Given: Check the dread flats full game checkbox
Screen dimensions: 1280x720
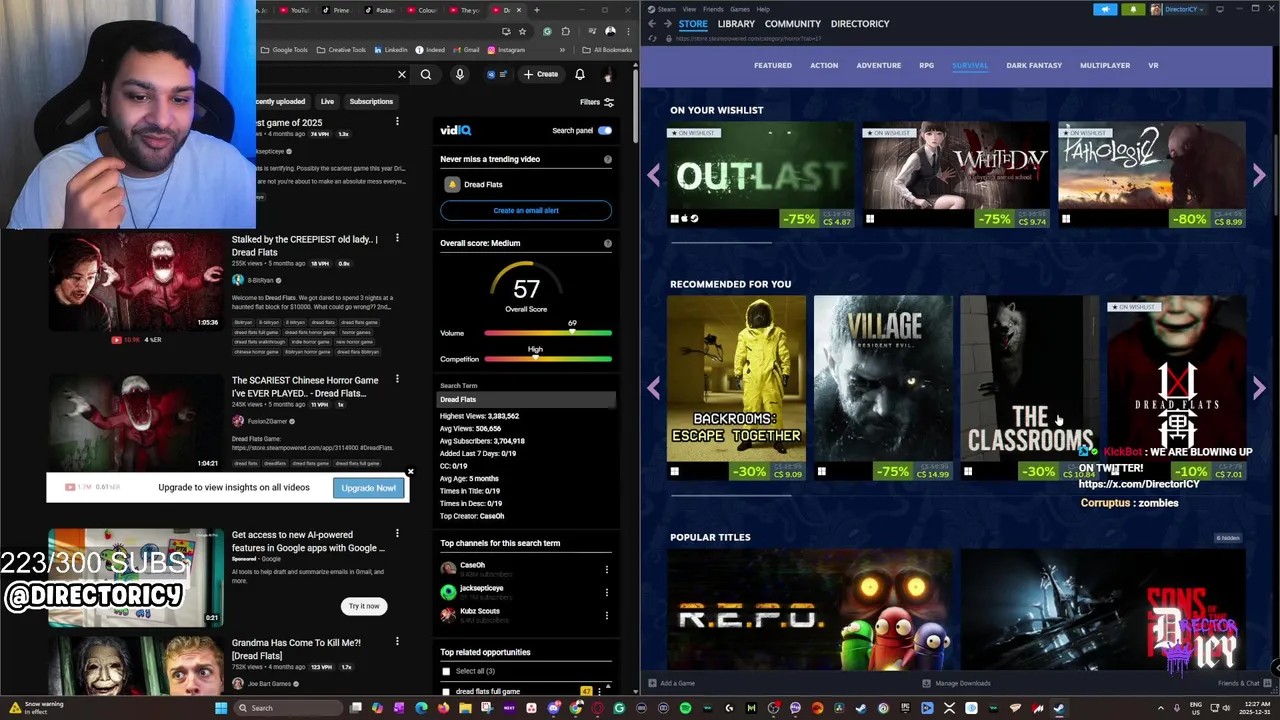Looking at the screenshot, I should click(446, 691).
